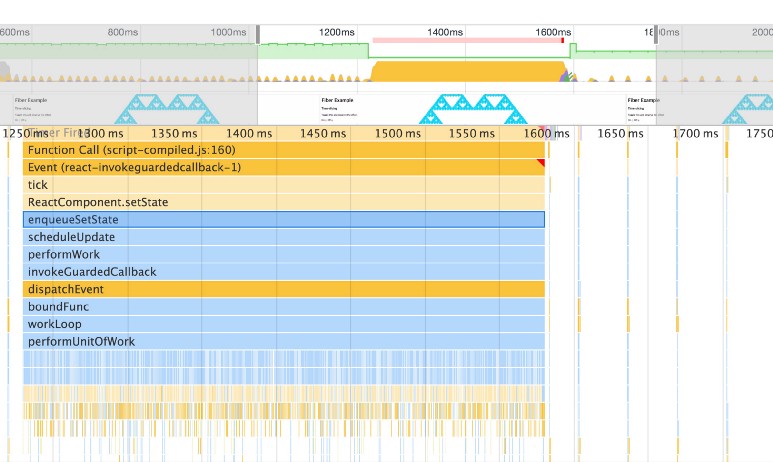The height and width of the screenshot is (462, 773).
Task: Click the right Fiber Example screenshot thumbnail
Action: point(700,108)
